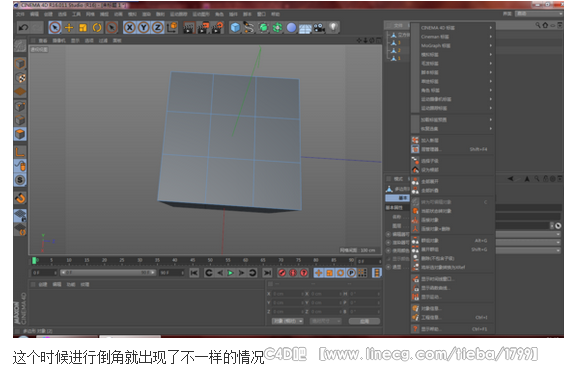Add a Light bulb object
564x371 pixels.
[x=333, y=27]
